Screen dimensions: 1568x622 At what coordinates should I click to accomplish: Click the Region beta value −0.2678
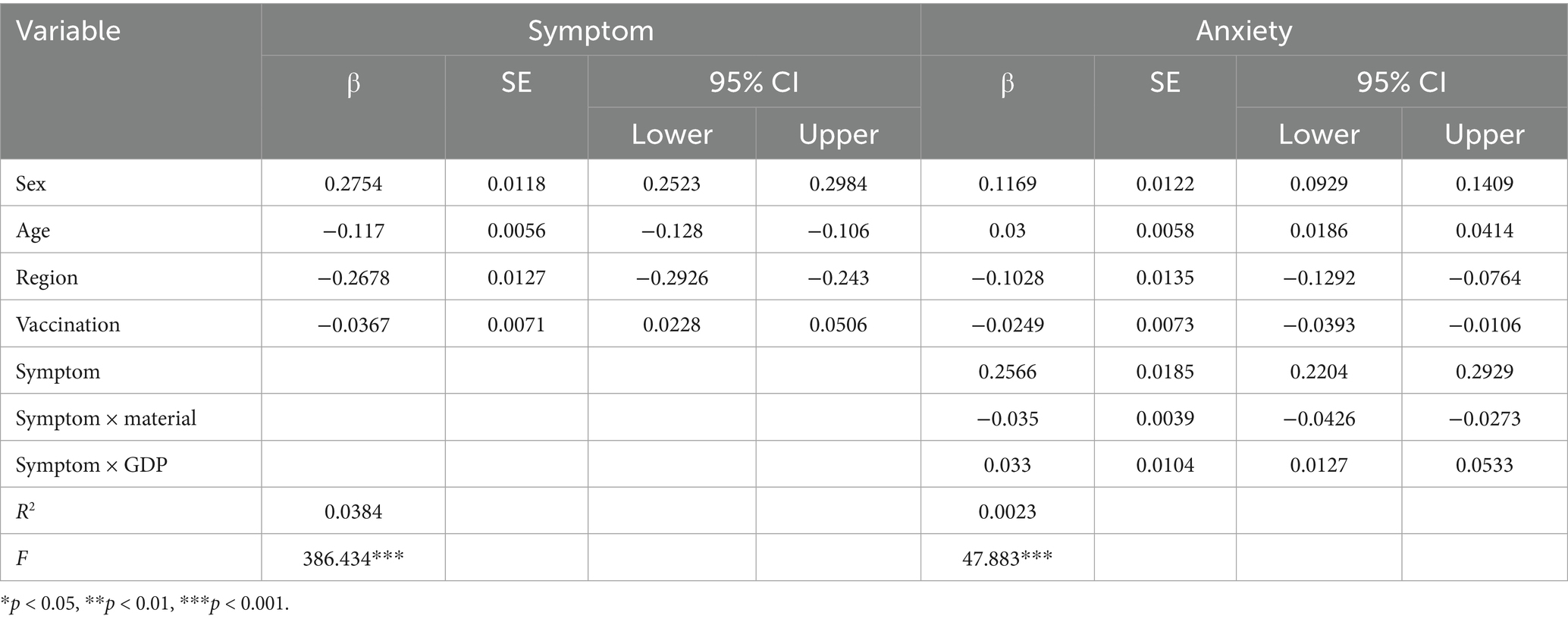(353, 278)
